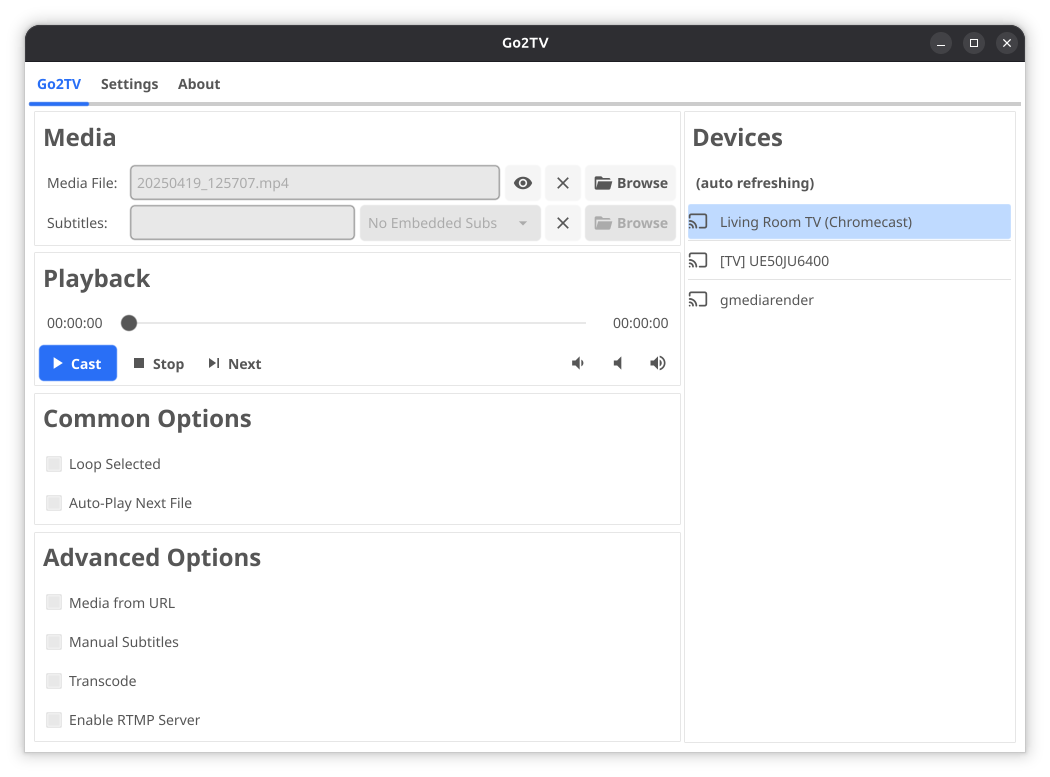The width and height of the screenshot is (1050, 777).
Task: Open the Settings tab
Action: 129,84
